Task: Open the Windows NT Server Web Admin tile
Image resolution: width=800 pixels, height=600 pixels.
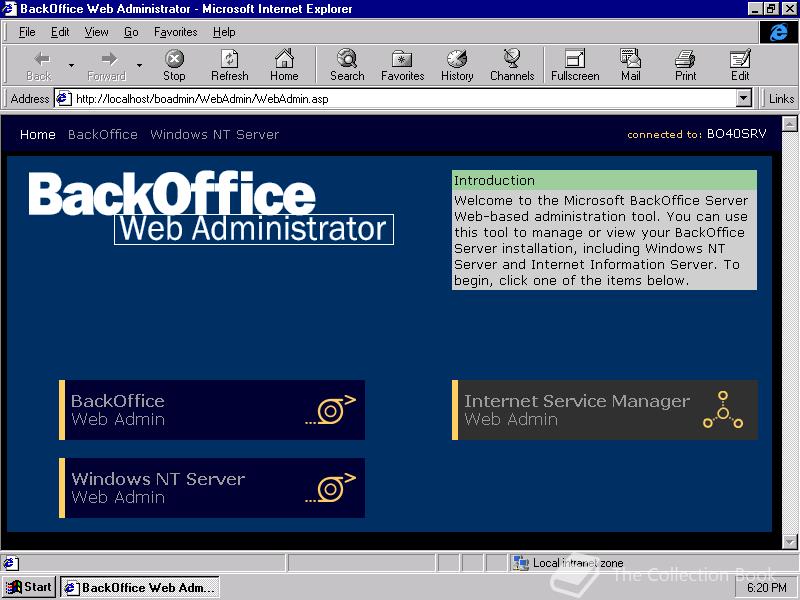Action: tap(212, 488)
